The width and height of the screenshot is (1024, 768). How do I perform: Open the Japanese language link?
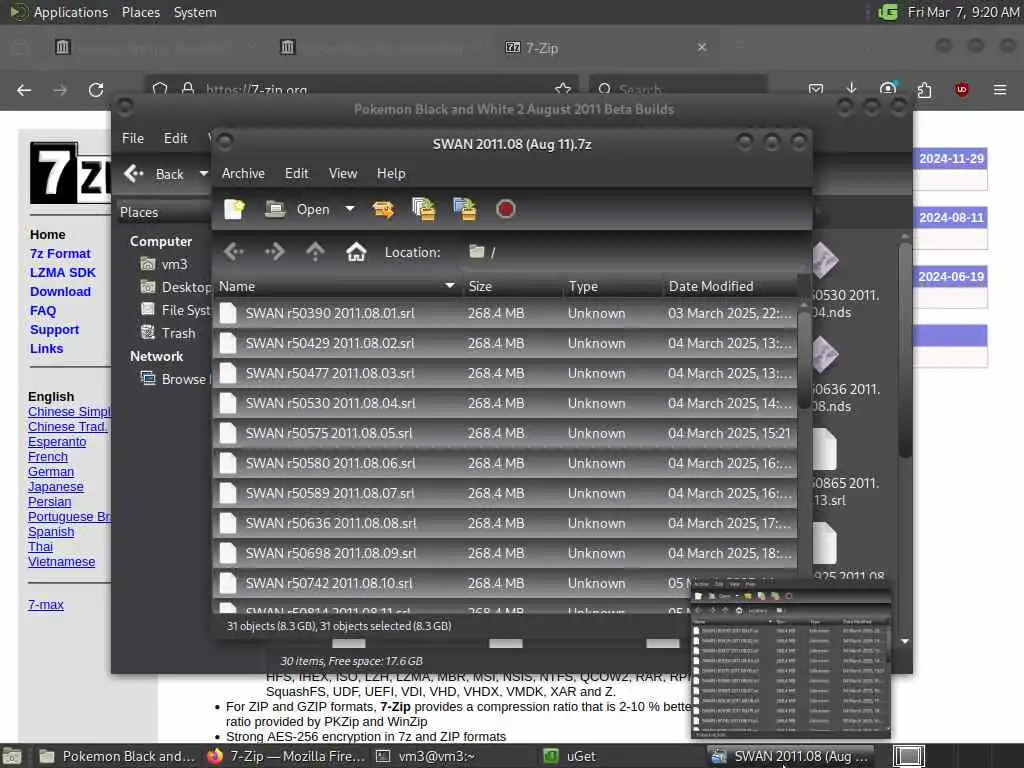tap(56, 487)
